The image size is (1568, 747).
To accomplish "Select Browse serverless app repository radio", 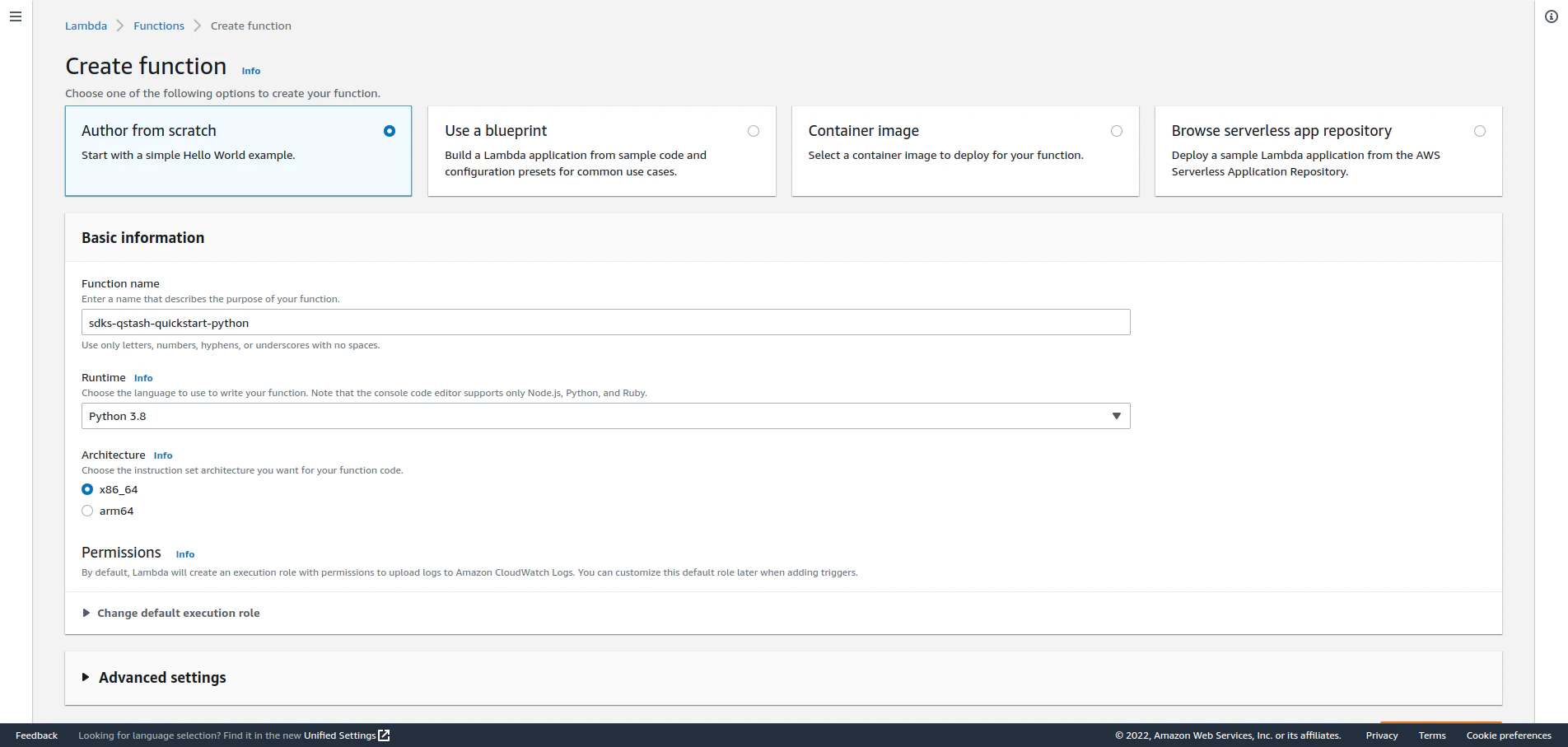I will click(x=1480, y=131).
